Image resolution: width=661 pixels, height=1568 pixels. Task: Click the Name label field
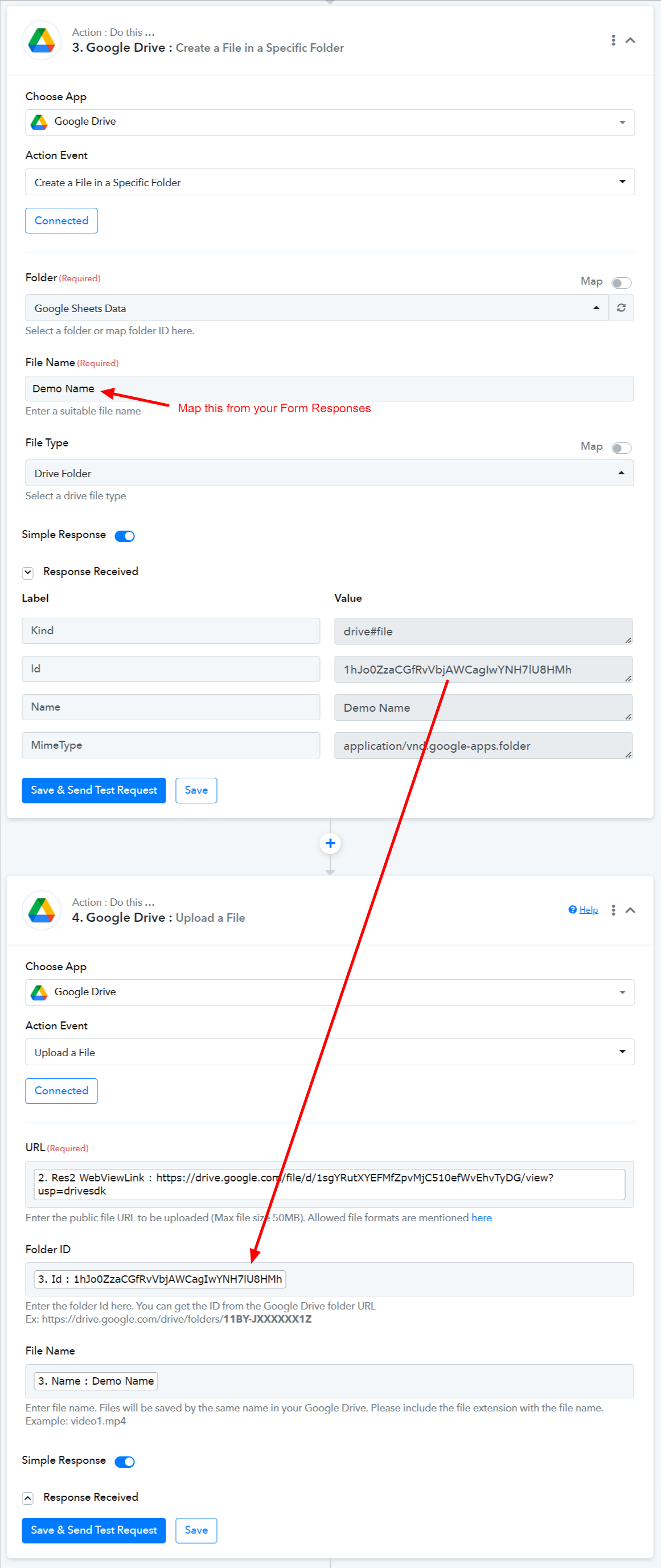(171, 707)
